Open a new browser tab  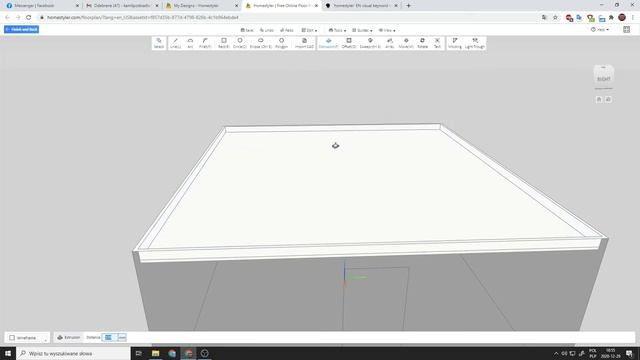(408, 6)
